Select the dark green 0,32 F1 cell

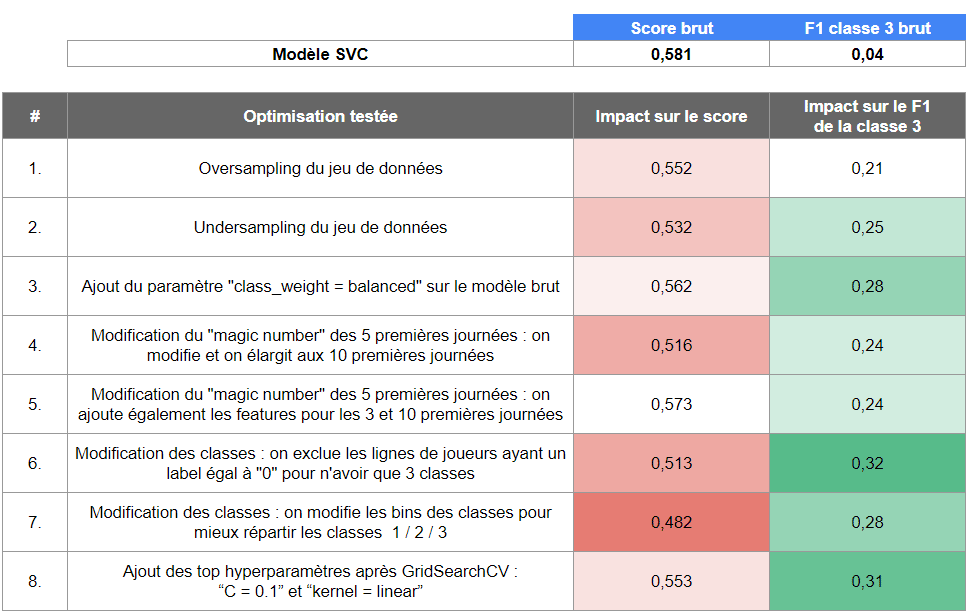click(867, 463)
